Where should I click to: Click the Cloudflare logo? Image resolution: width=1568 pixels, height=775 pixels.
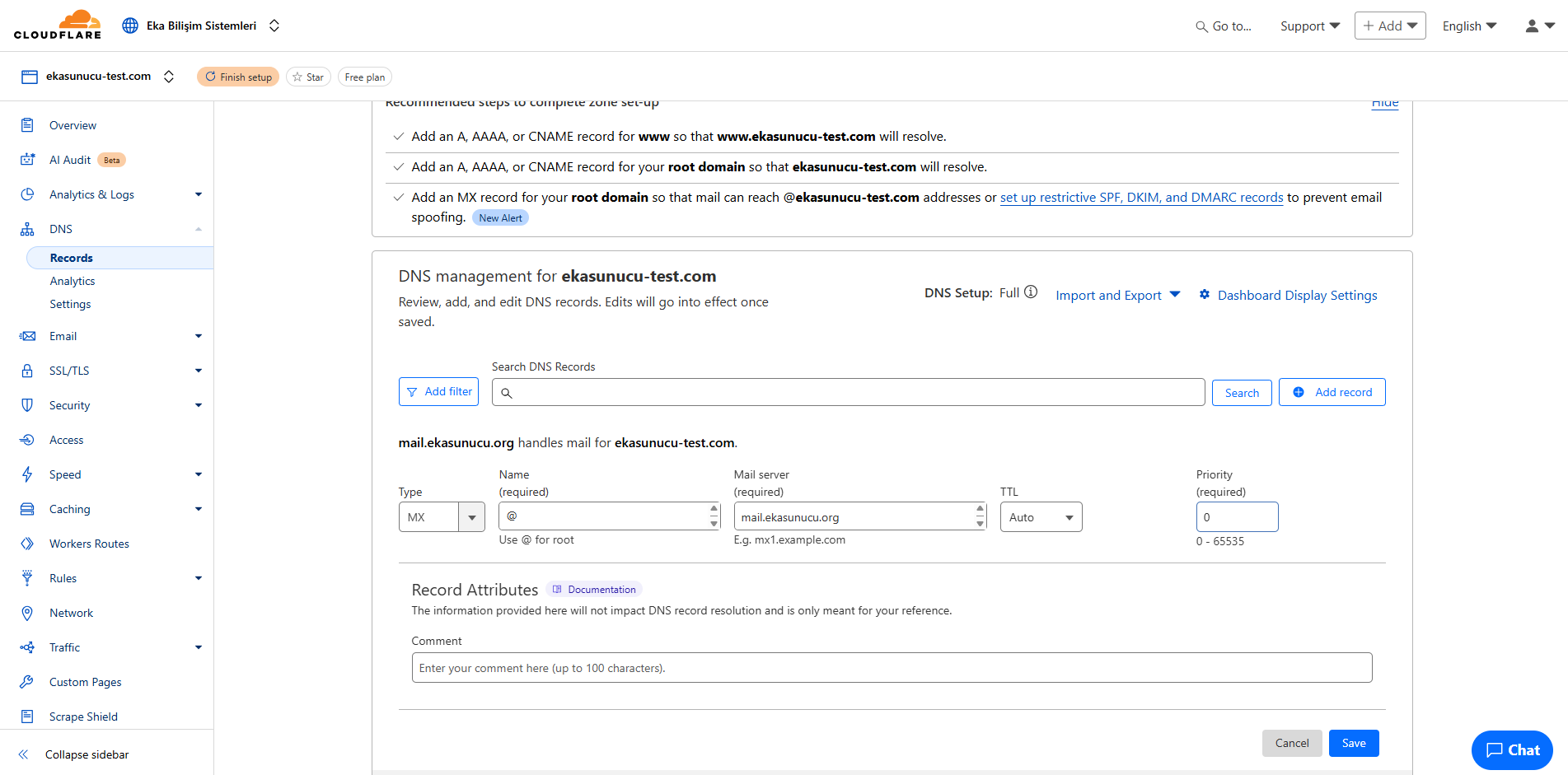(x=58, y=25)
